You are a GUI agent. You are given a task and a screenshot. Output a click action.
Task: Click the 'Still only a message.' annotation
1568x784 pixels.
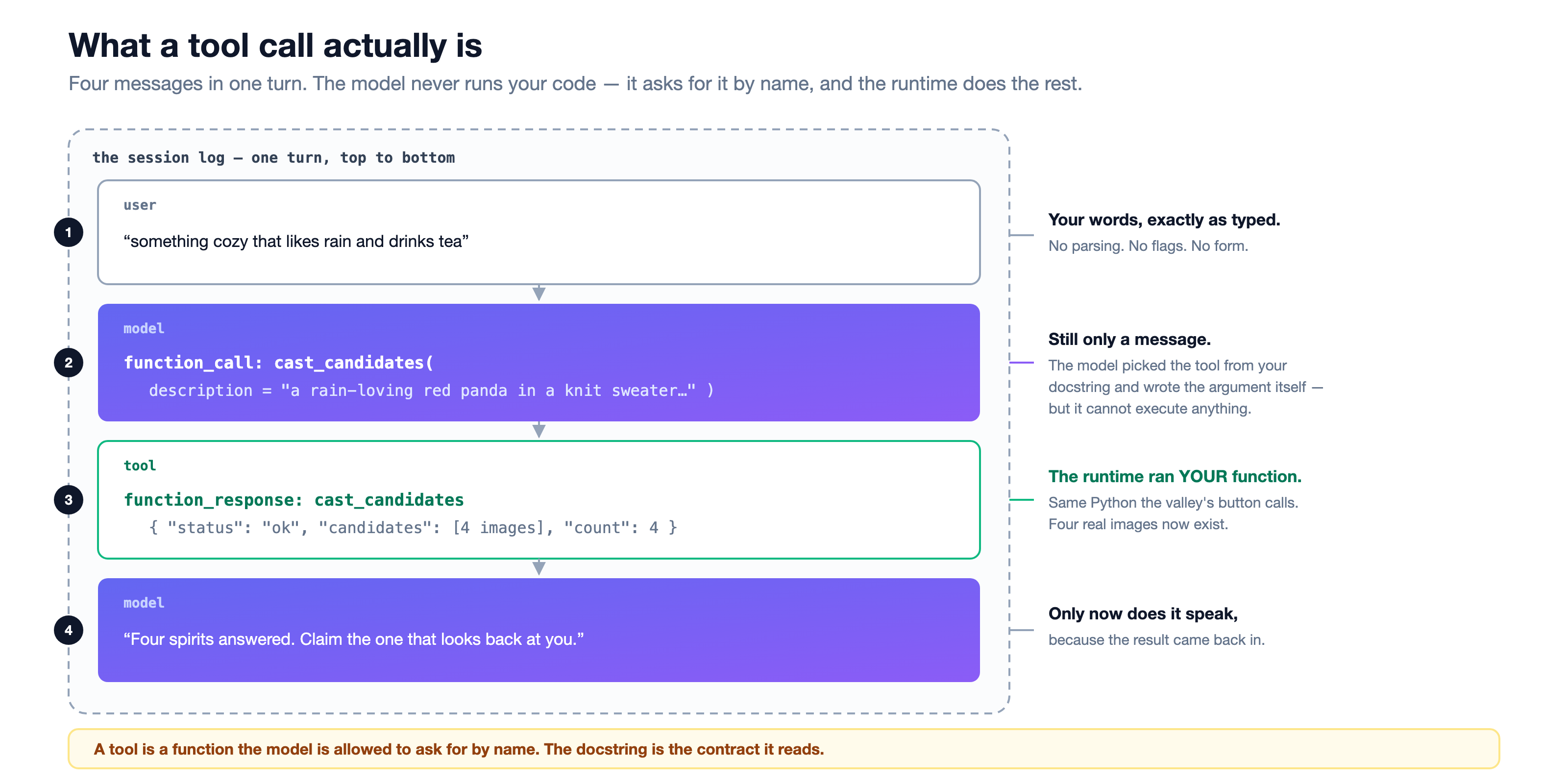pos(1129,339)
